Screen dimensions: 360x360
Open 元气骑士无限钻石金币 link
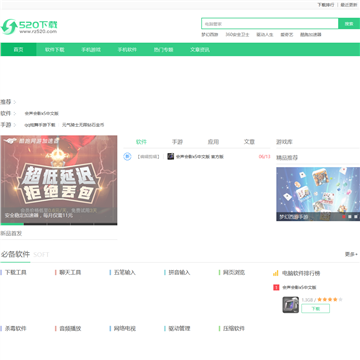pyautogui.click(x=83, y=125)
